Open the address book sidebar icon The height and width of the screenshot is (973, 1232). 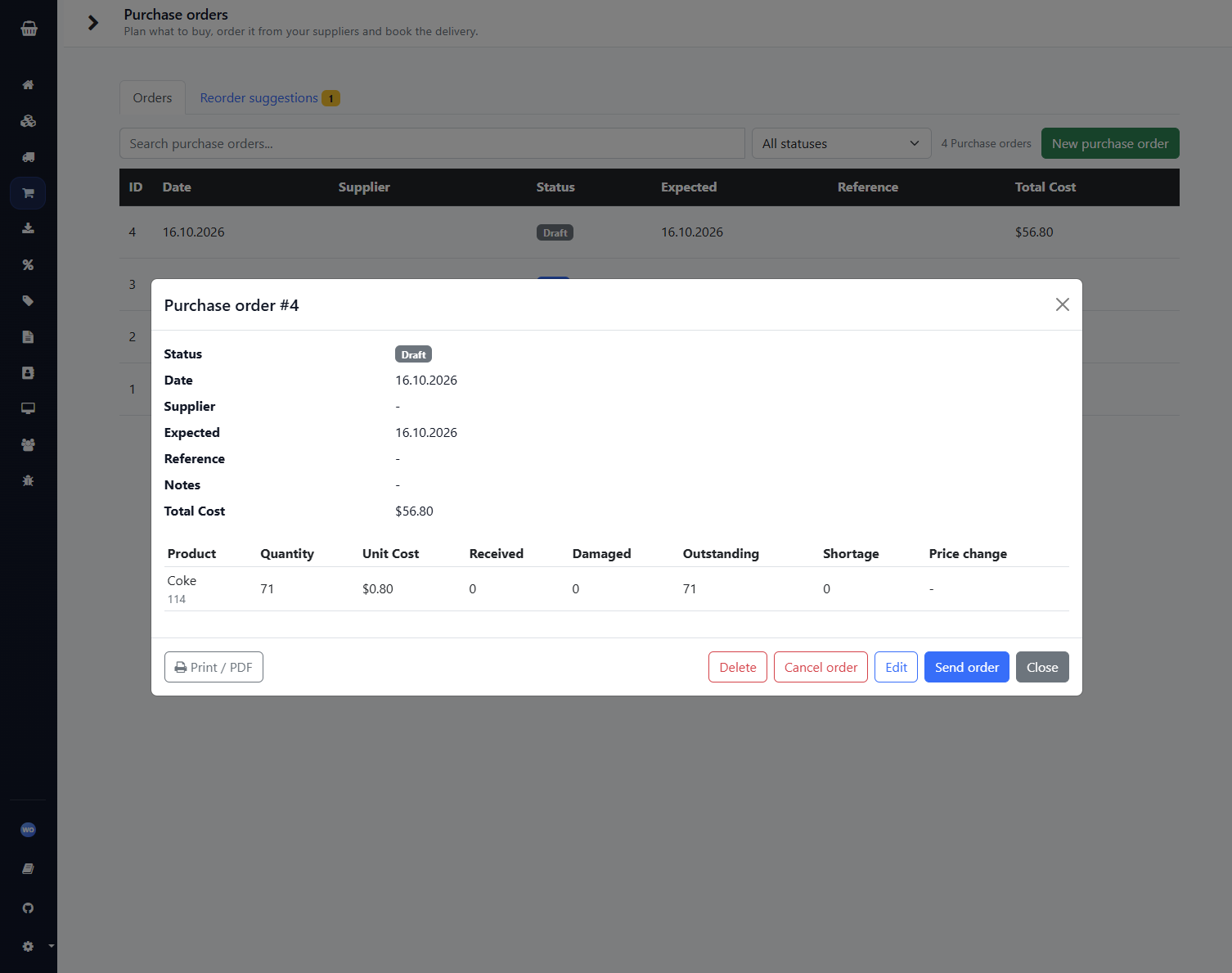[28, 372]
